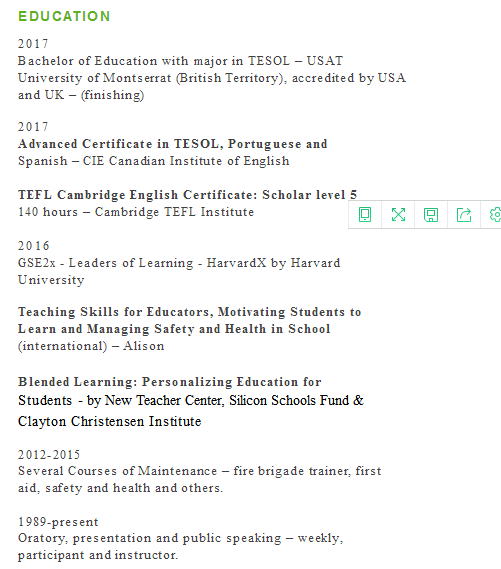
Task: Click the 1989-present date label
Action: click(58, 522)
